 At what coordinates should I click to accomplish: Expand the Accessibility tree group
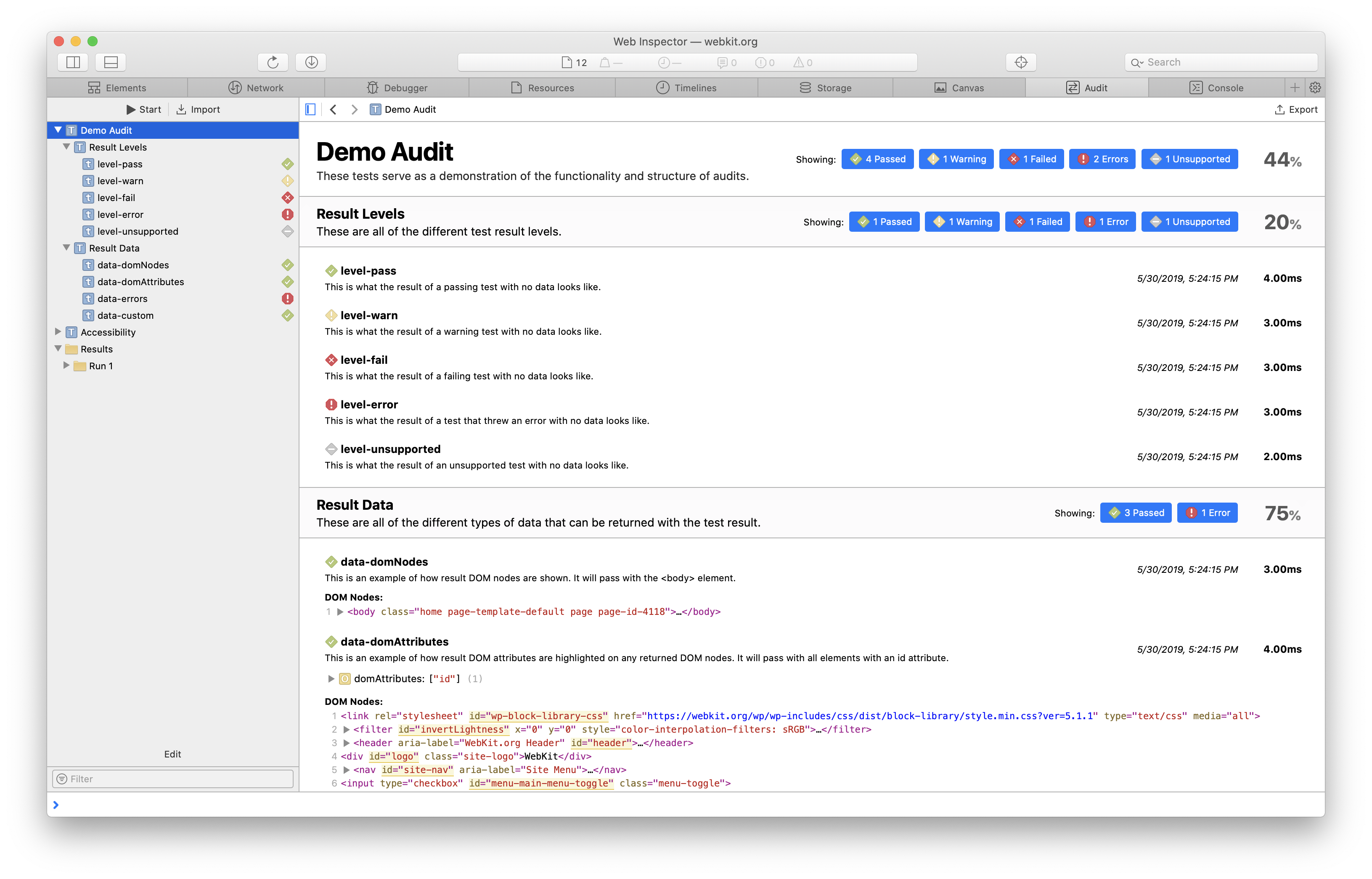[x=58, y=331]
